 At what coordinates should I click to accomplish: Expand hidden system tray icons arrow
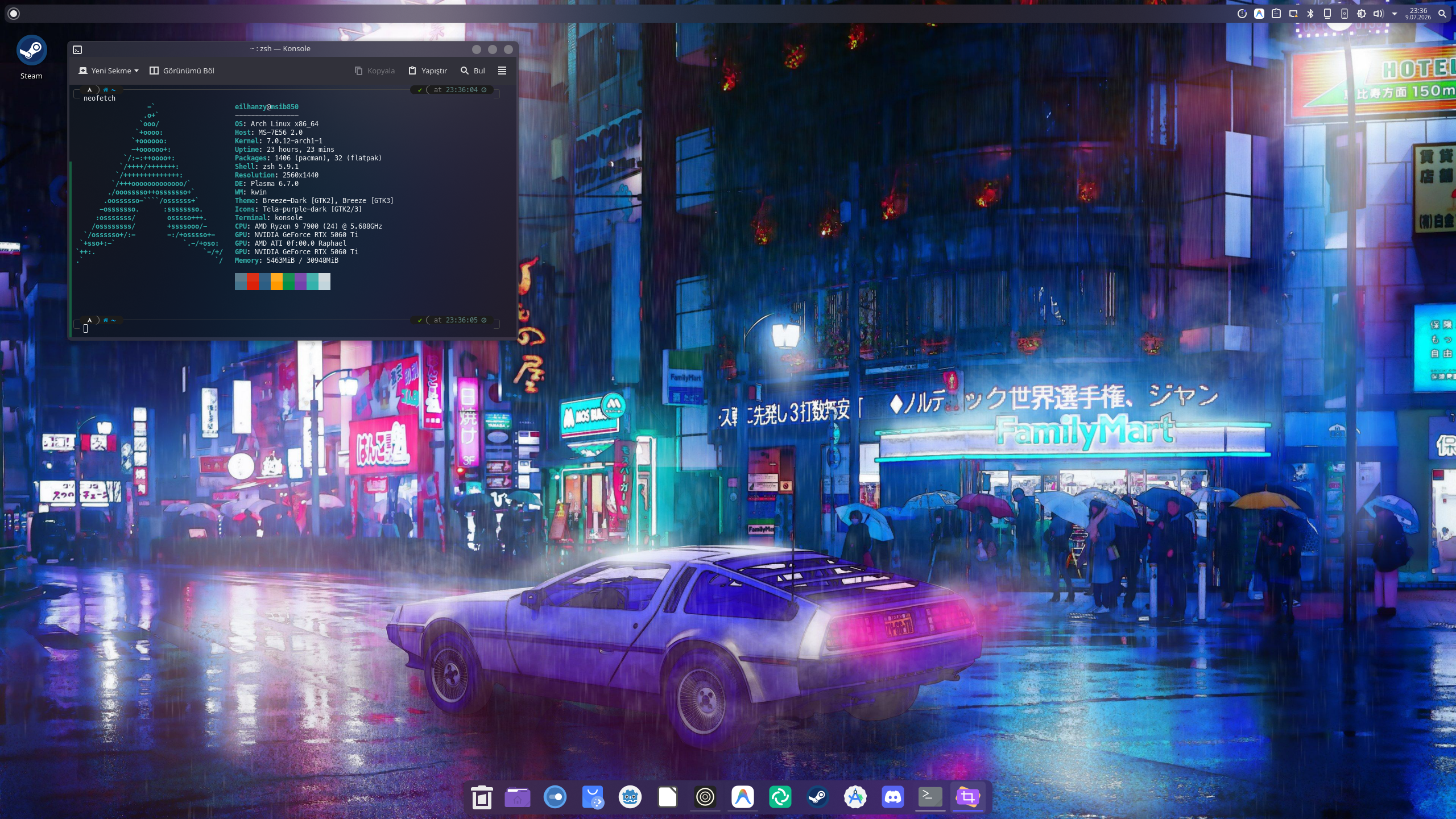(1395, 14)
